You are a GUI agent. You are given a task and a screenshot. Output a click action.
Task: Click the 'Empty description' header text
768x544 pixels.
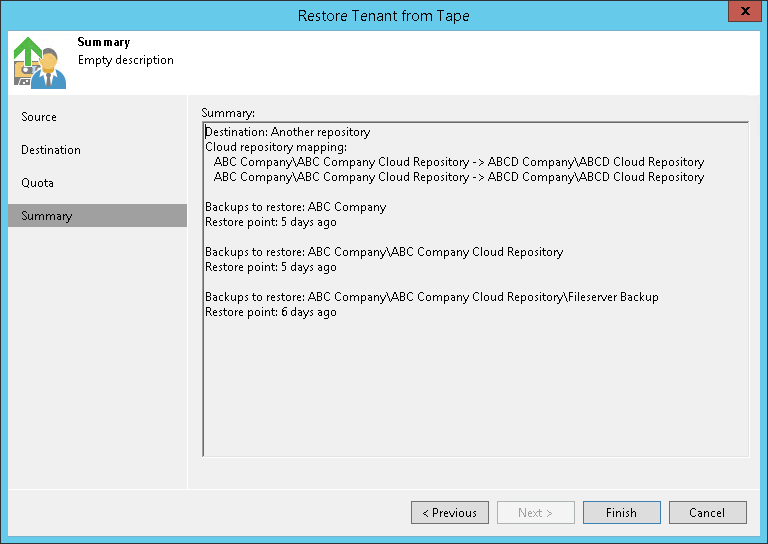click(126, 60)
